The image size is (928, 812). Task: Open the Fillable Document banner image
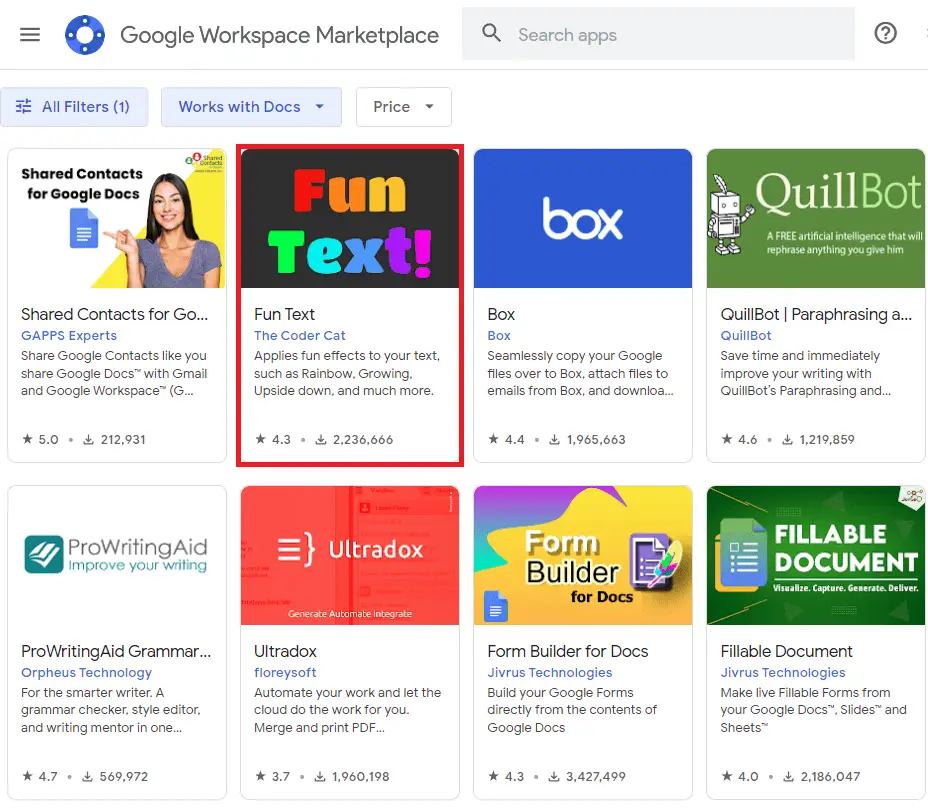[x=816, y=555]
